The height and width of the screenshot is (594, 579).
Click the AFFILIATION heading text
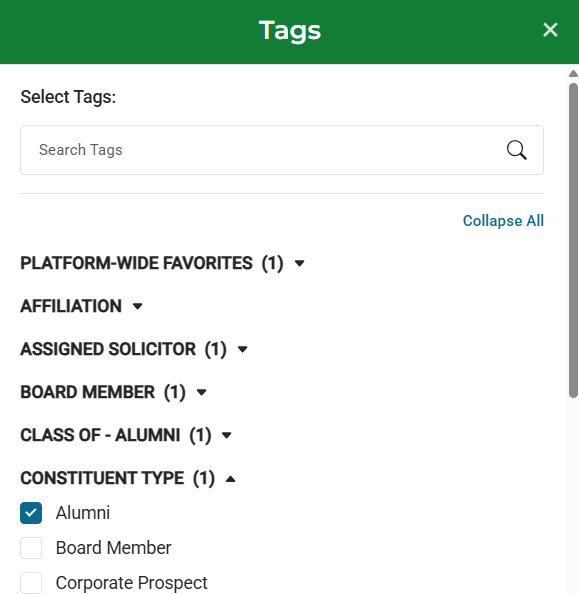coord(71,306)
